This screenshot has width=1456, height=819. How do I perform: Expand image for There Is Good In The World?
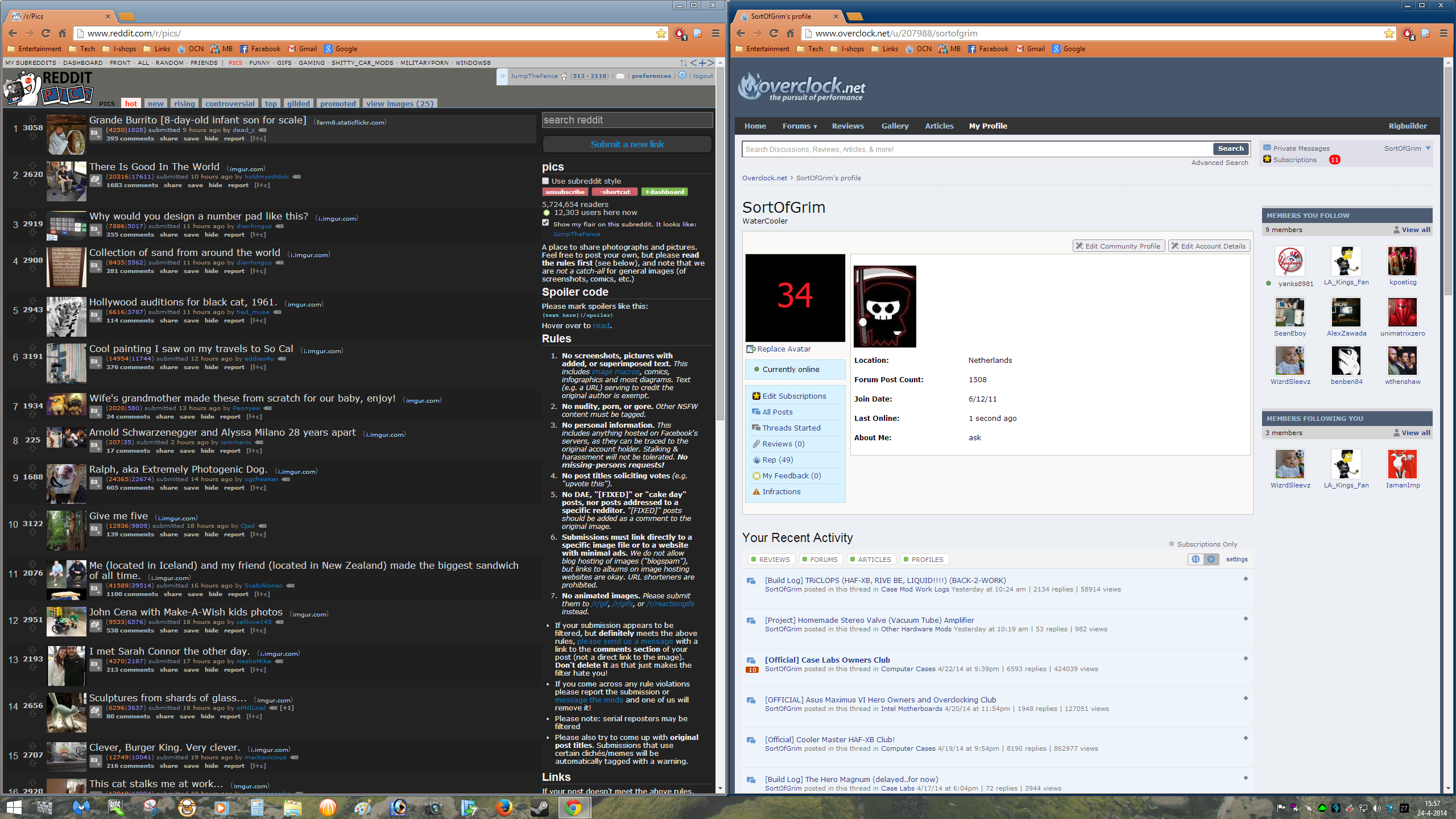[96, 181]
